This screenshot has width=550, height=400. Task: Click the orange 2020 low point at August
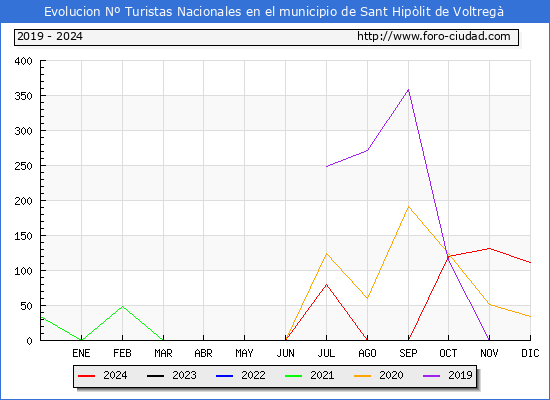click(367, 298)
